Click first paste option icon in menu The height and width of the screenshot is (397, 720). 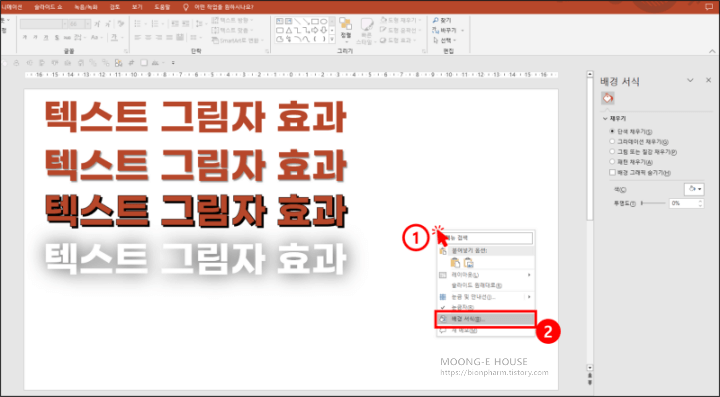coord(455,263)
